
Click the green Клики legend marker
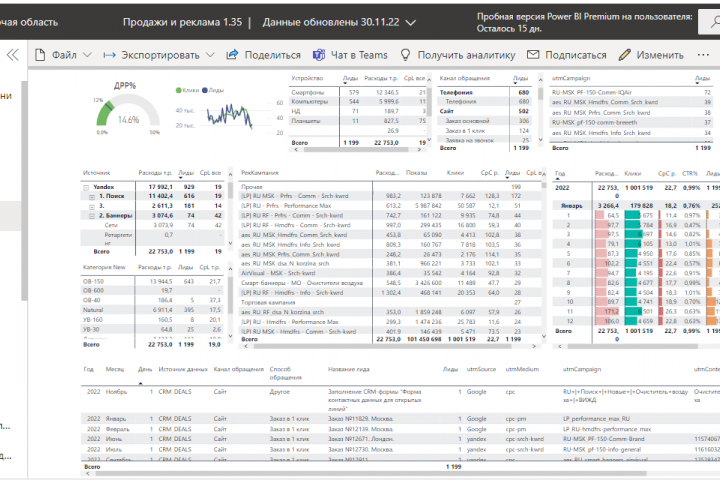[179, 90]
